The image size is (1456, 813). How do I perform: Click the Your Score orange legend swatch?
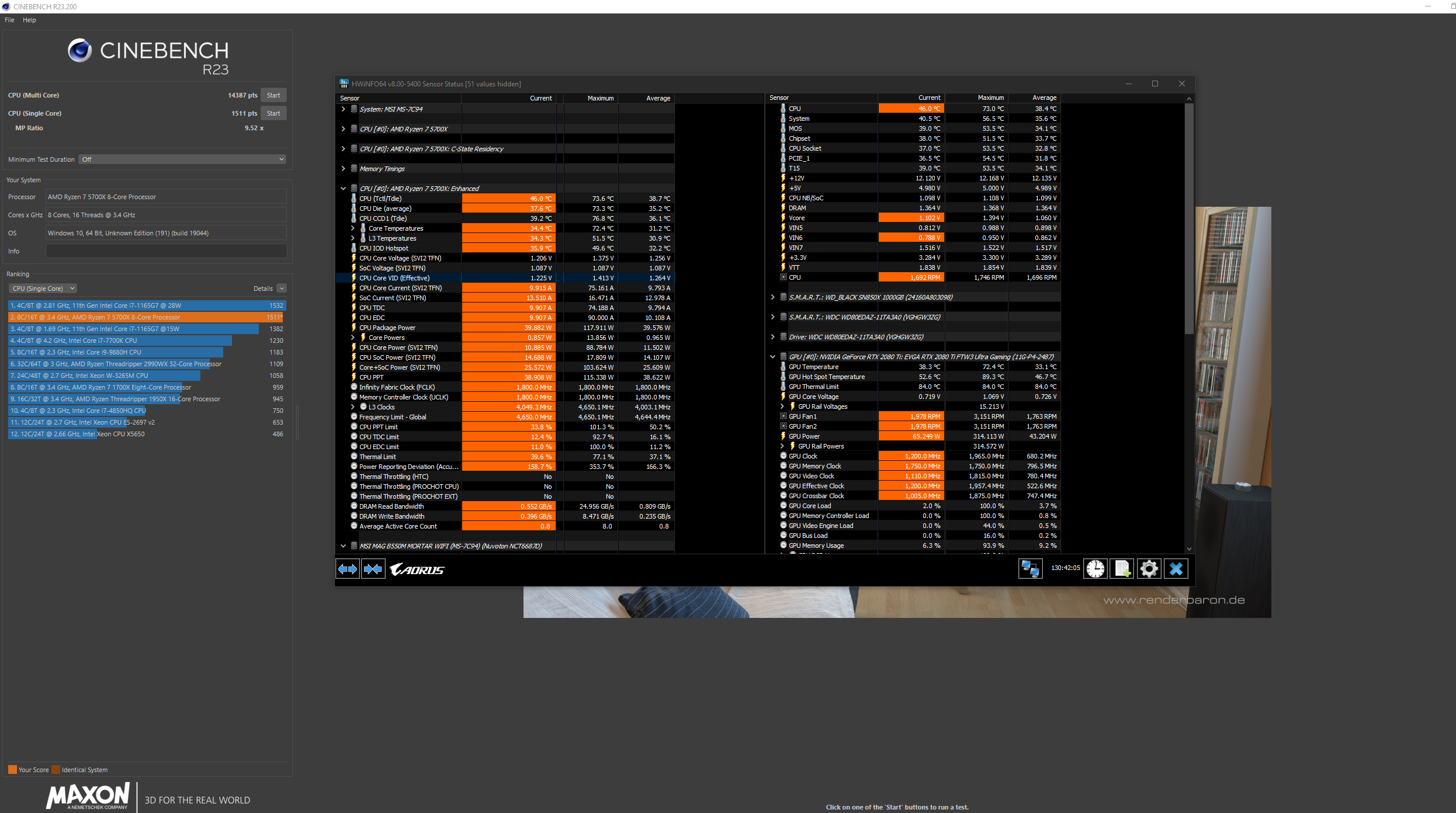(x=12, y=770)
